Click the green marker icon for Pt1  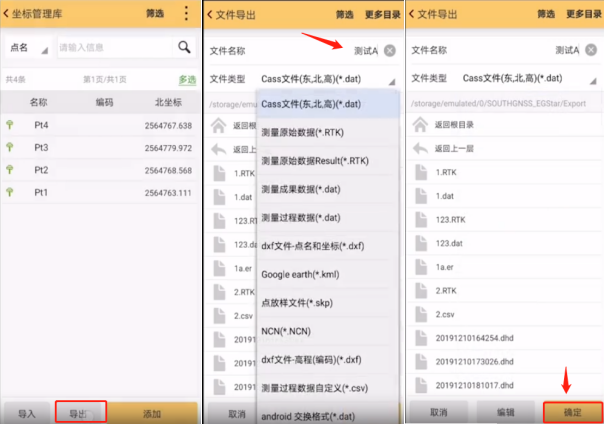10,192
